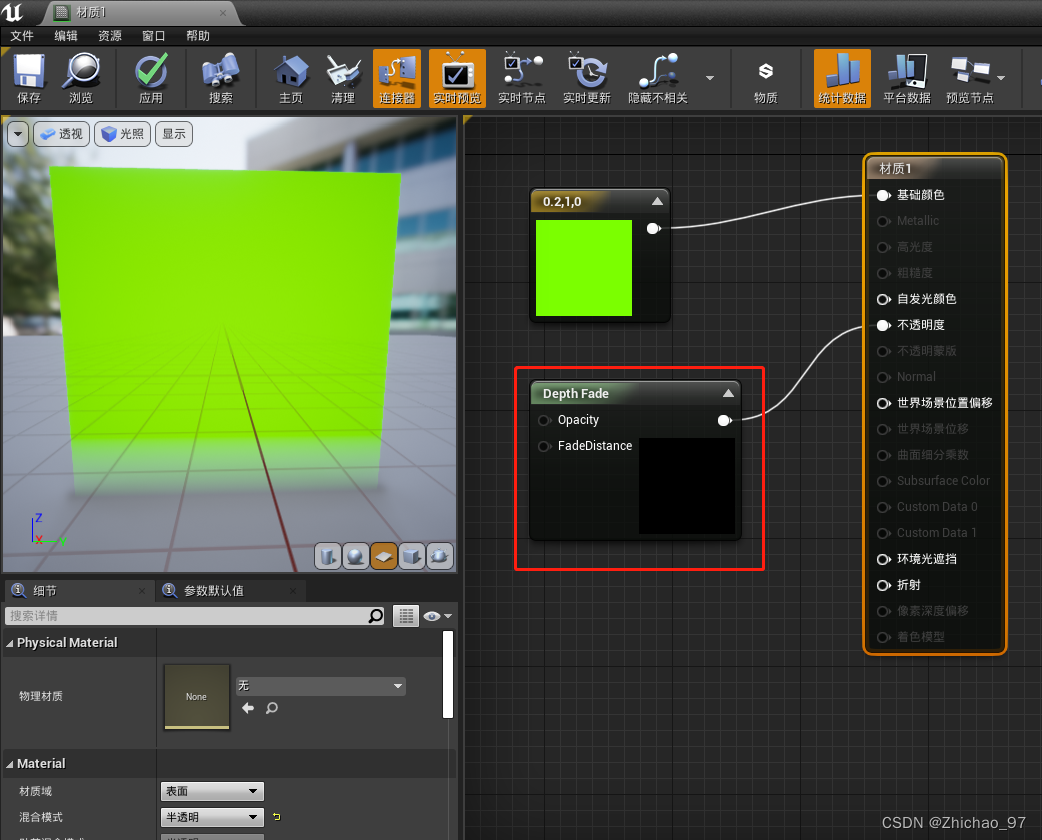Open the 编辑 menu
This screenshot has width=1042, height=840.
[x=65, y=35]
